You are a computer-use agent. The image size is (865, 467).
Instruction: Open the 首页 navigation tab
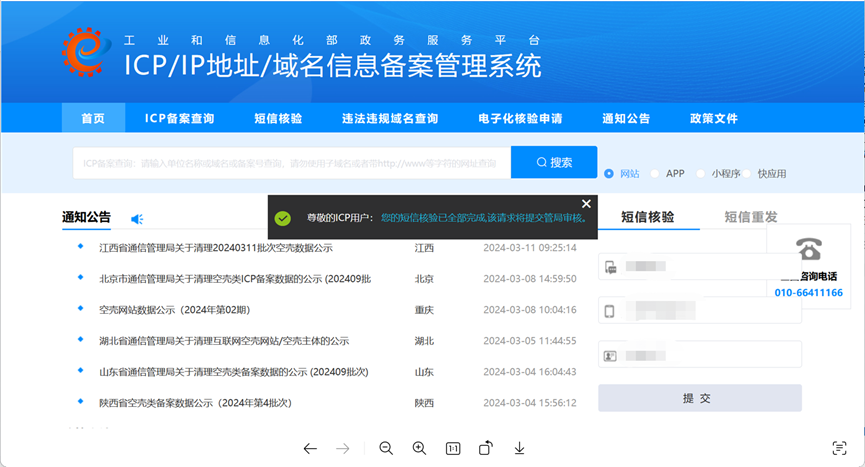[93, 118]
